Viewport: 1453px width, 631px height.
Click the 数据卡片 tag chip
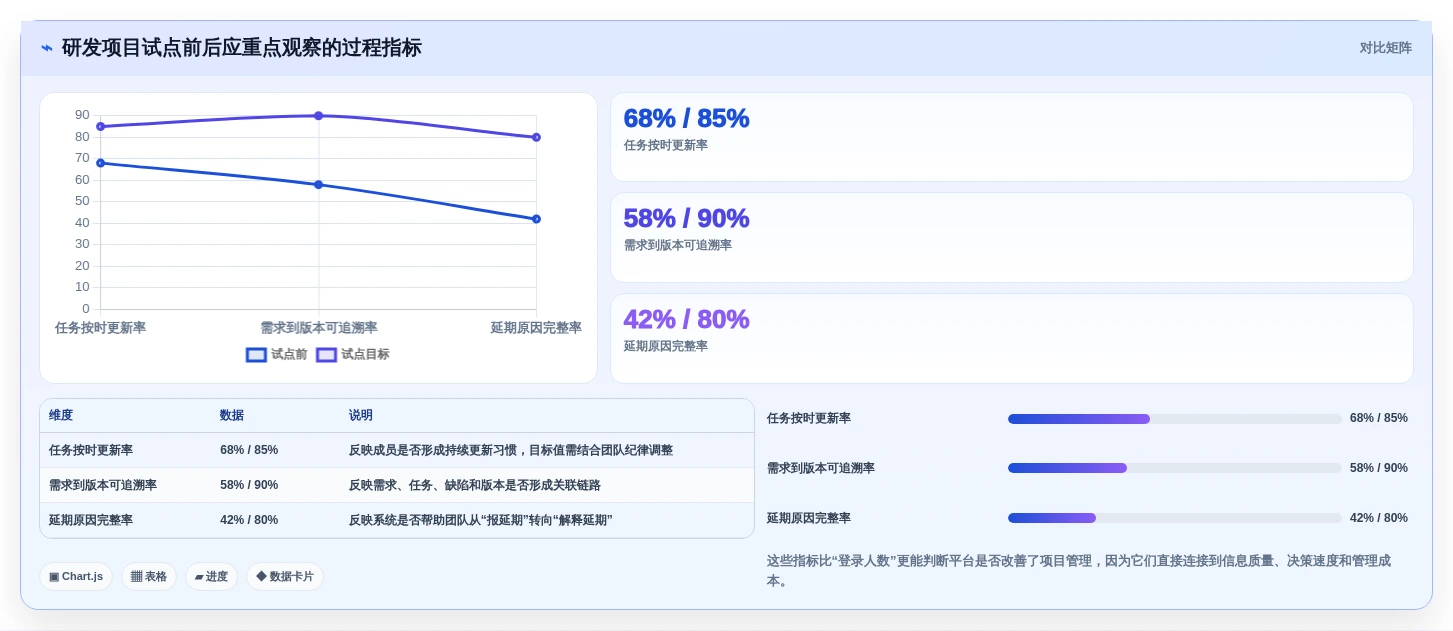coord(285,576)
